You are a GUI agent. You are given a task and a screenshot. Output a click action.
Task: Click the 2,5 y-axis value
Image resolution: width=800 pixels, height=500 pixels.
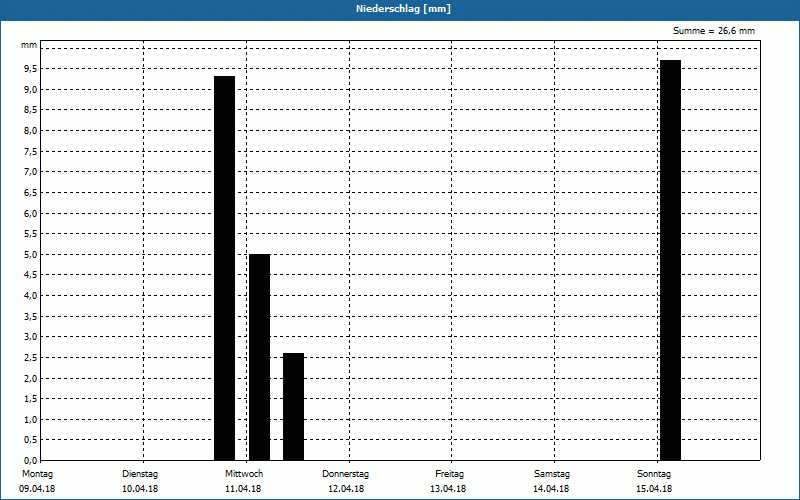click(x=31, y=358)
